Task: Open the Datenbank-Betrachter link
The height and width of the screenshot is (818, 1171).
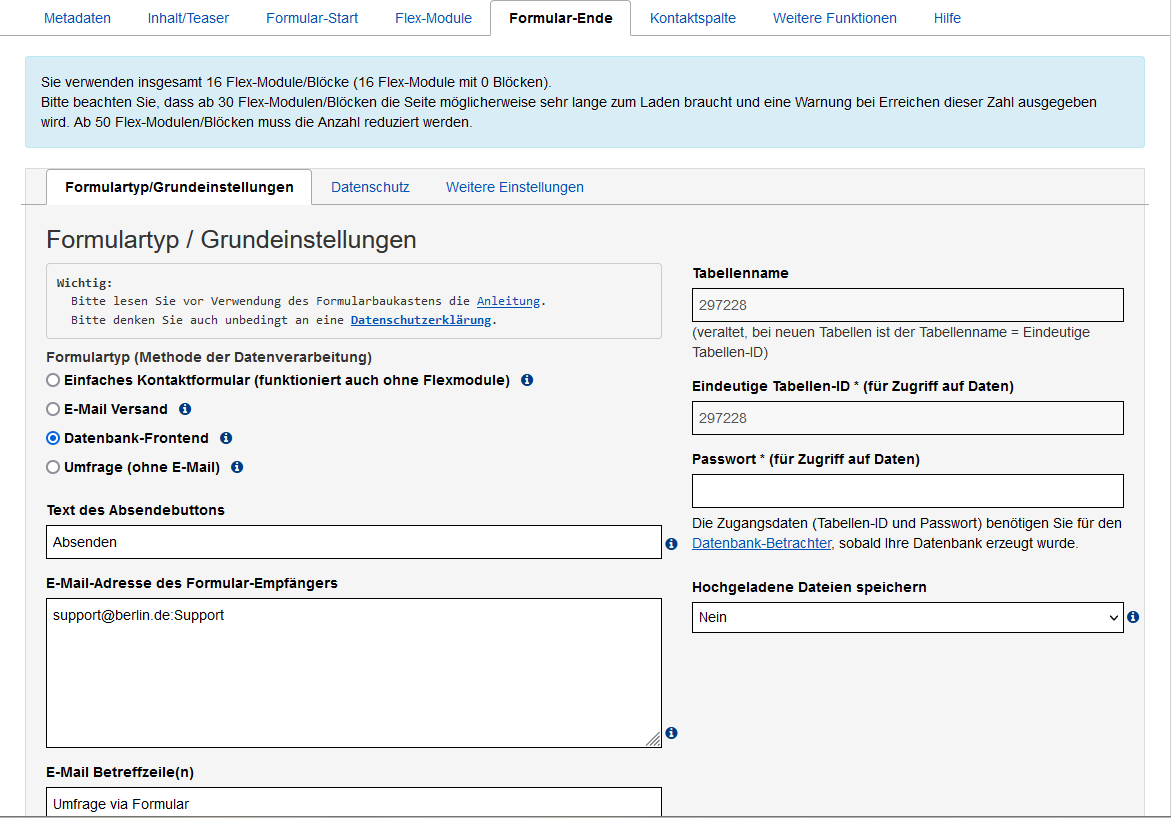Action: [x=759, y=541]
